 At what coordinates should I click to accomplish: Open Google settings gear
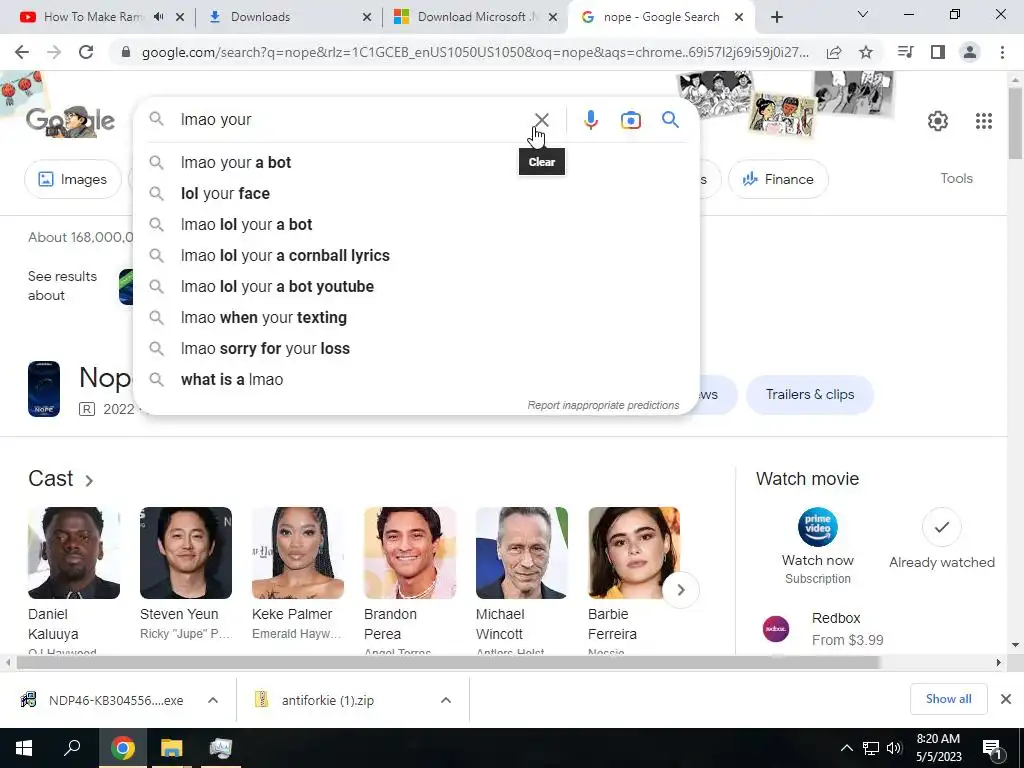coord(937,121)
